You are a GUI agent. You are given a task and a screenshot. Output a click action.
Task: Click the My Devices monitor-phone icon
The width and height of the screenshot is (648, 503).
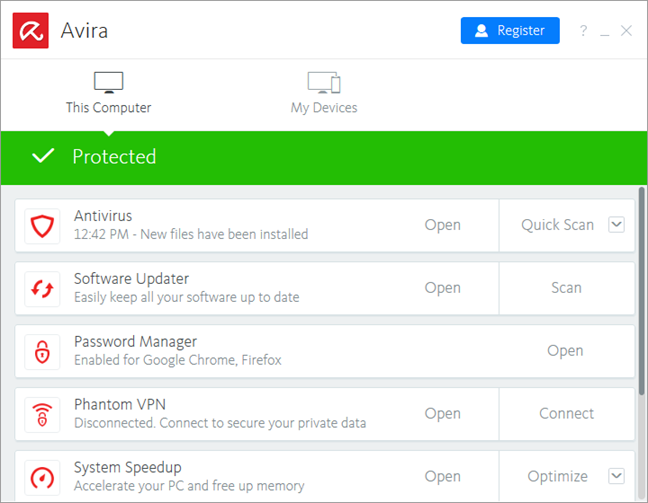click(x=324, y=83)
